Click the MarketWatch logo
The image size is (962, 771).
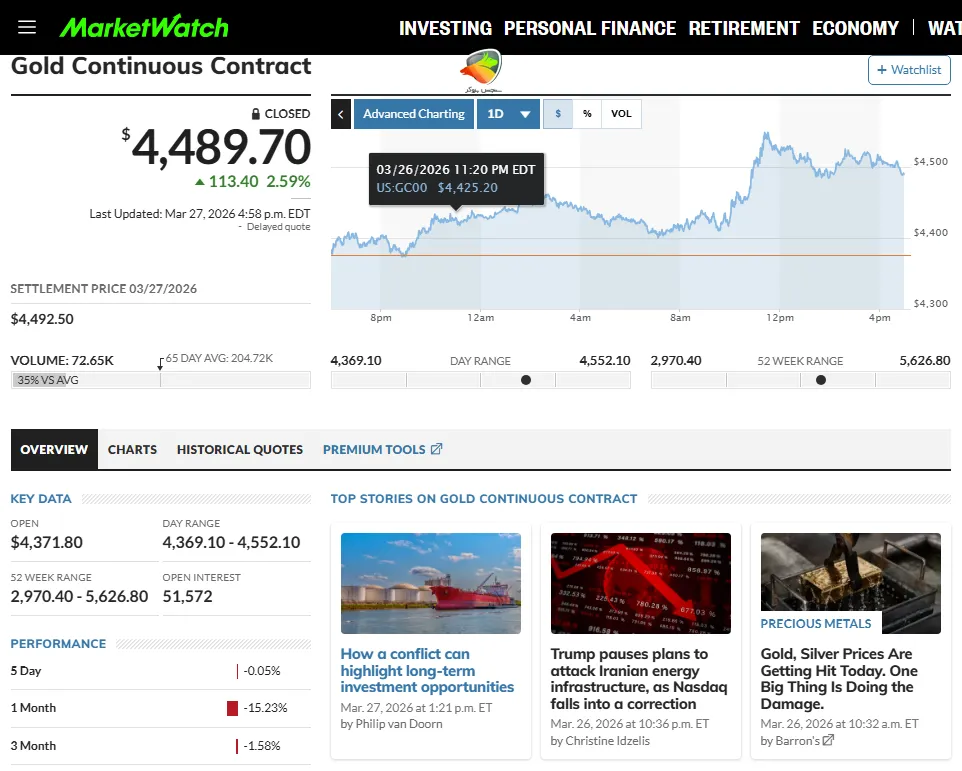[x=144, y=28]
